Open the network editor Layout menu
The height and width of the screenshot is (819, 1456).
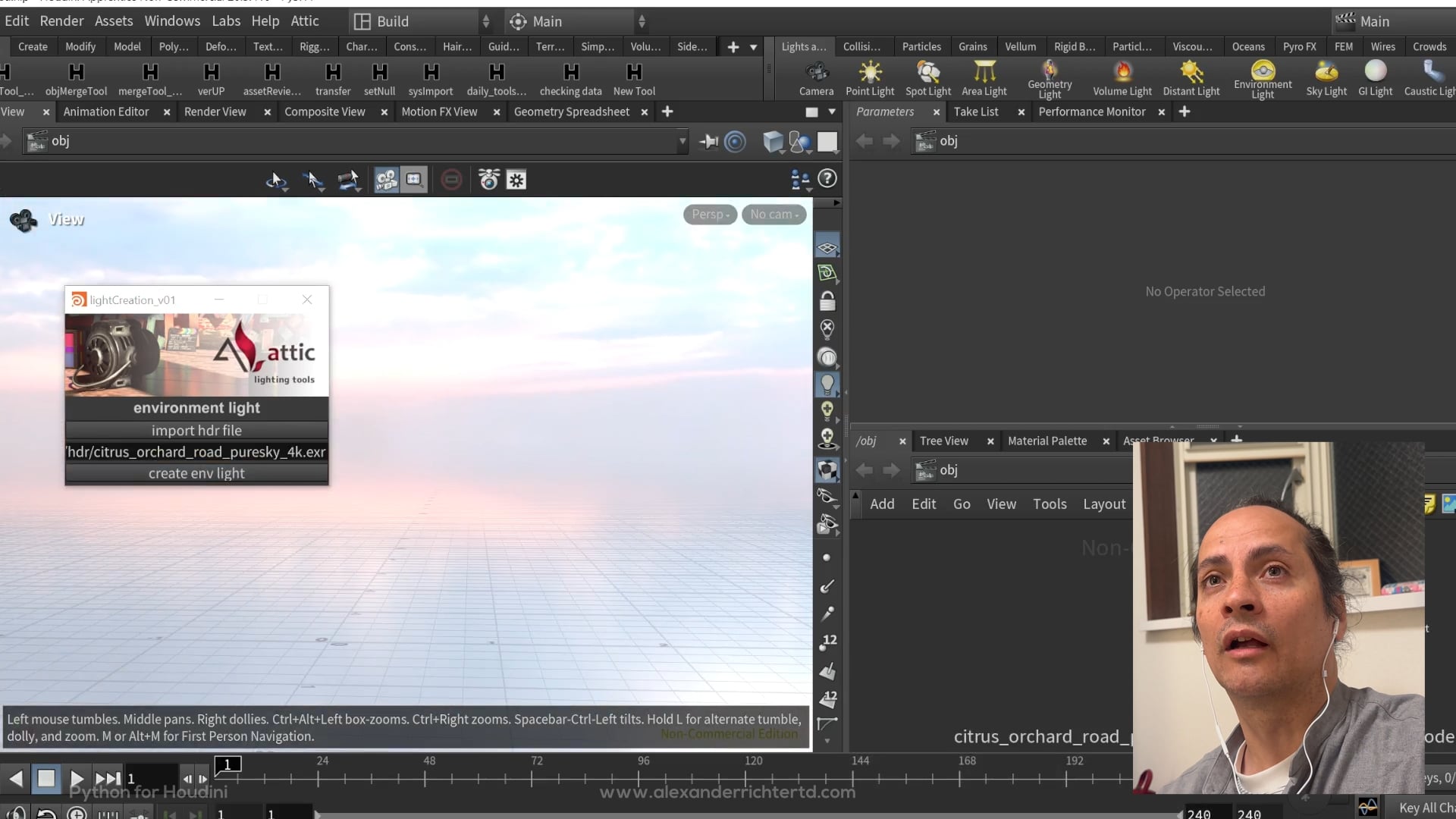point(1104,504)
